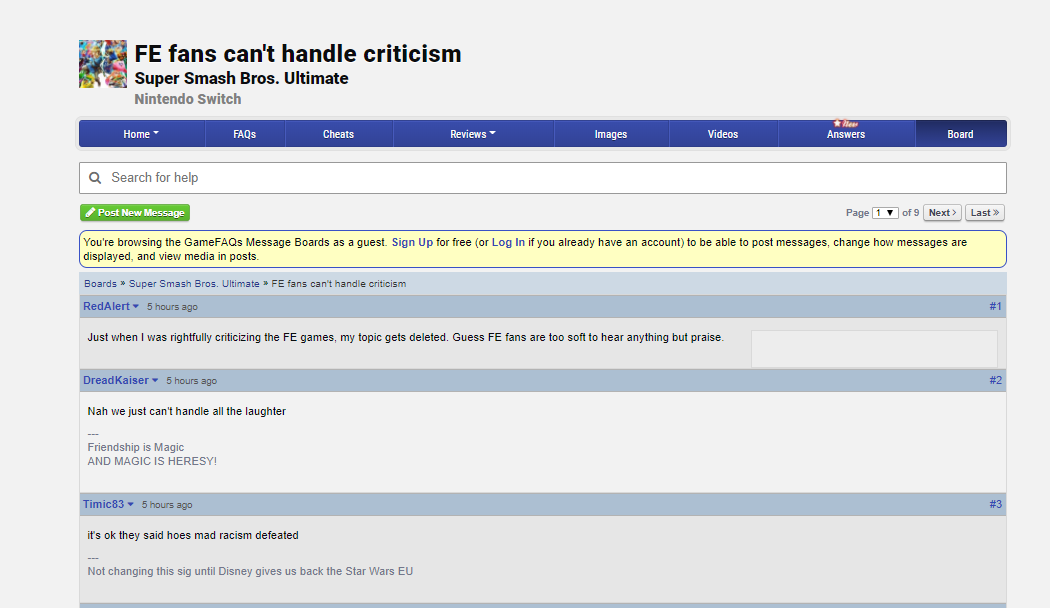Click the empty box beside RedAlert's post
Viewport: 1050px width, 608px height.
click(874, 348)
